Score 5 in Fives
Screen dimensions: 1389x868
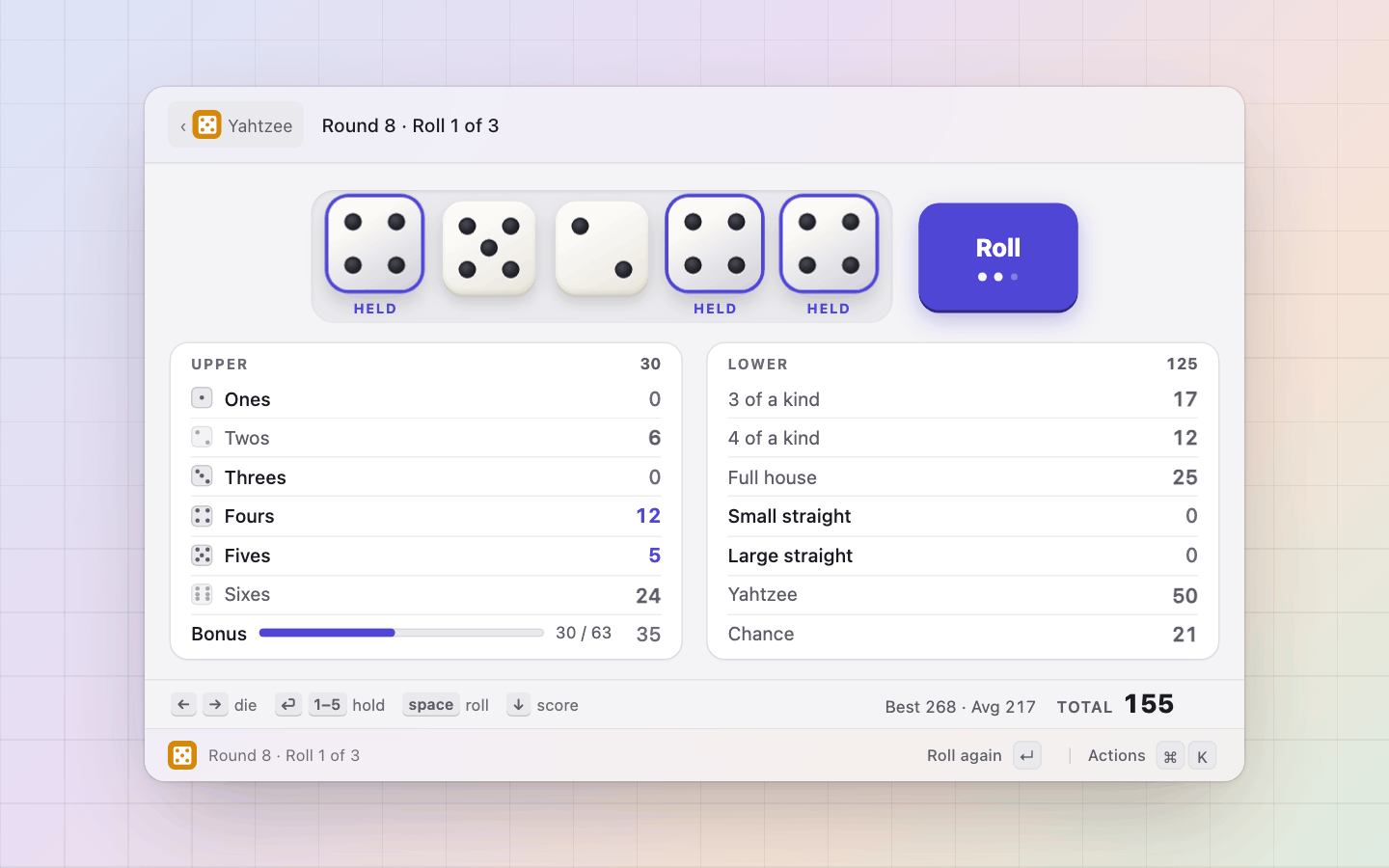coord(426,556)
